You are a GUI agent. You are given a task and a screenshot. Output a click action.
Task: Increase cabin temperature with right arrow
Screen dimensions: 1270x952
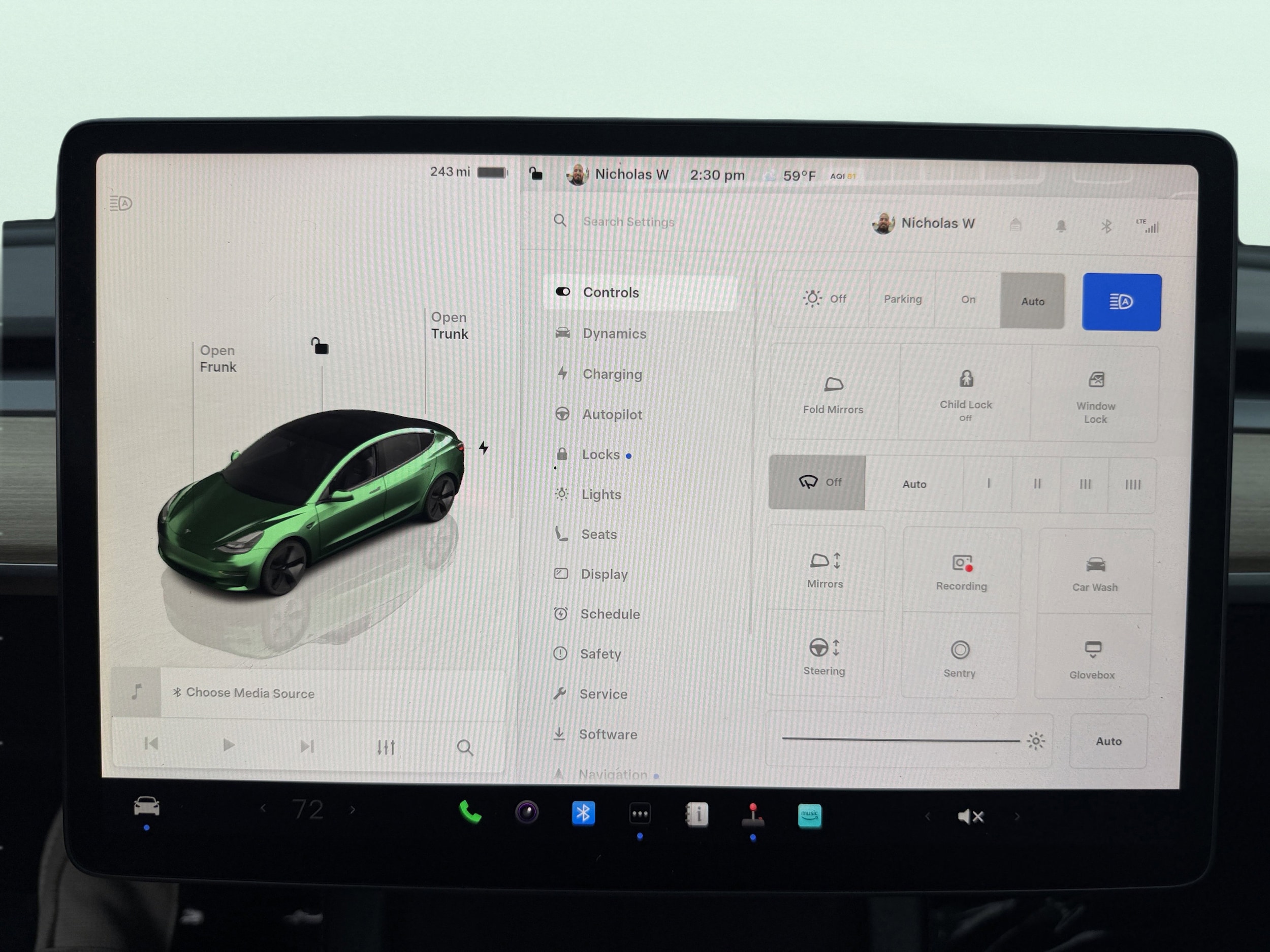pyautogui.click(x=353, y=810)
